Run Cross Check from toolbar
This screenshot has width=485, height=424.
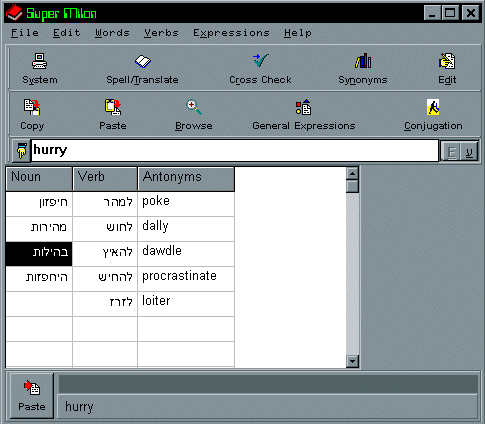click(x=260, y=61)
